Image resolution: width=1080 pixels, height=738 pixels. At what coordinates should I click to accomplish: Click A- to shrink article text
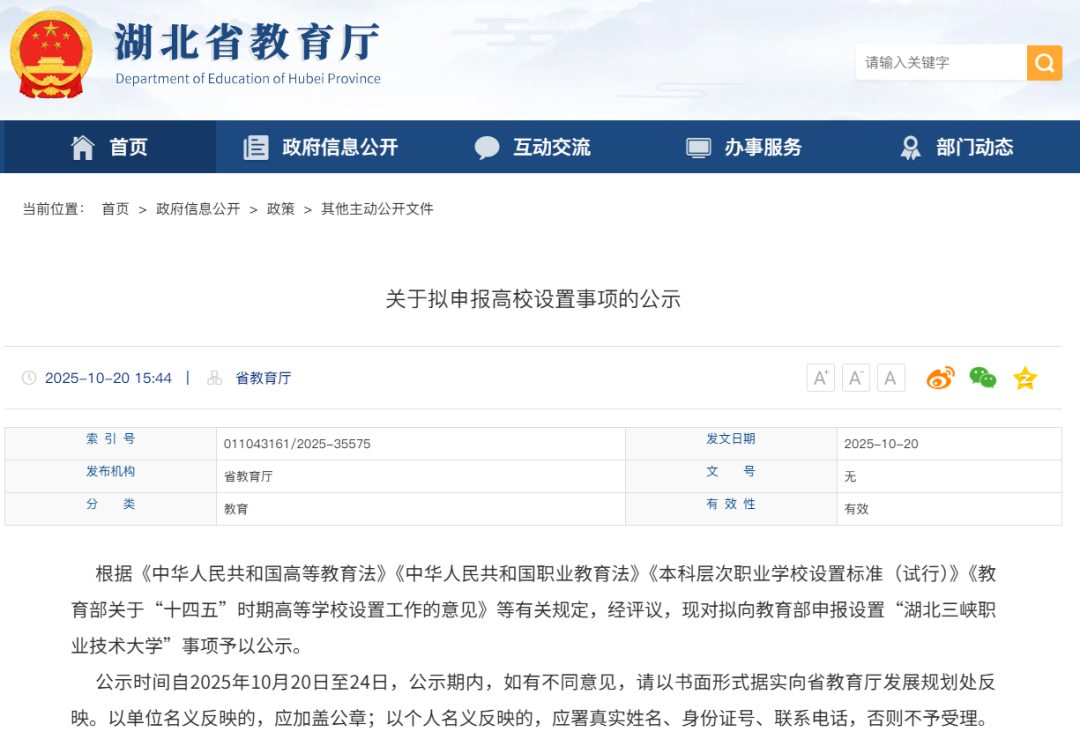tap(855, 377)
